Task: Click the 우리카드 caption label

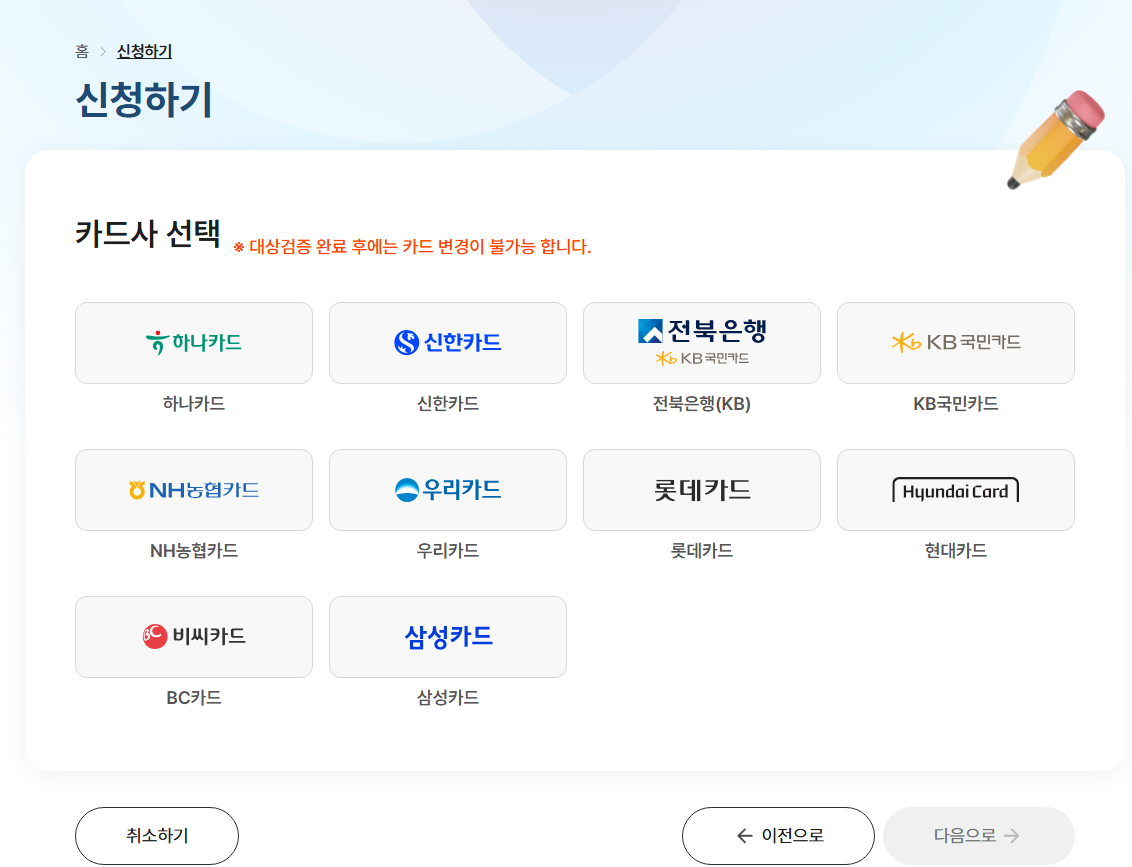Action: point(448,551)
